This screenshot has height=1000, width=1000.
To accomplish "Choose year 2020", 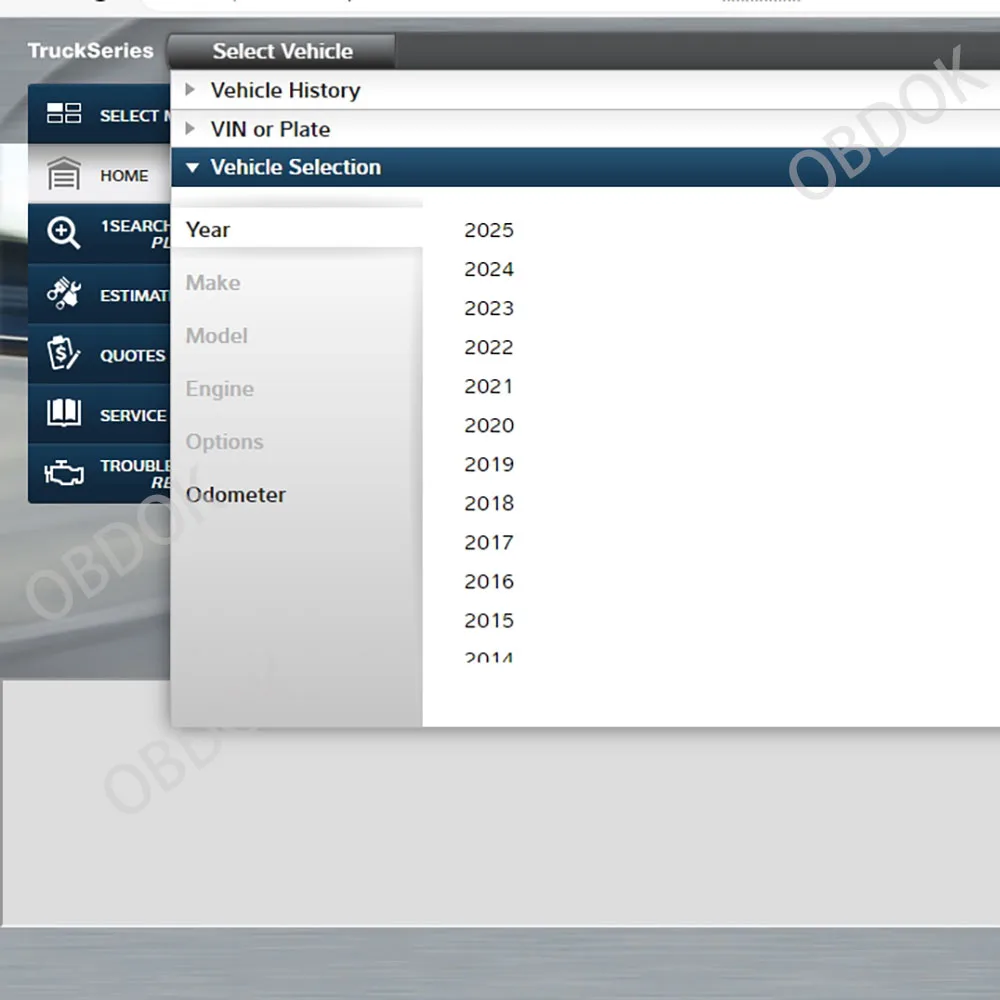I will (x=489, y=425).
